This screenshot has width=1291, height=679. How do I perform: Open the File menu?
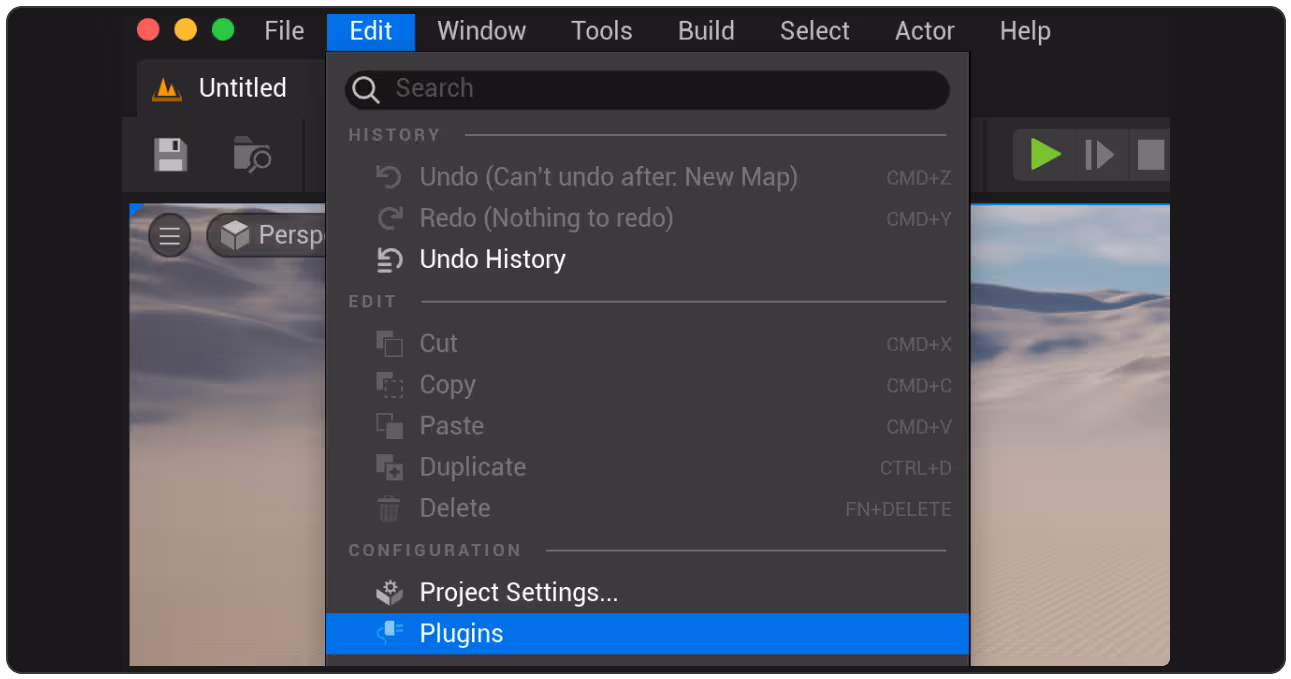tap(284, 31)
